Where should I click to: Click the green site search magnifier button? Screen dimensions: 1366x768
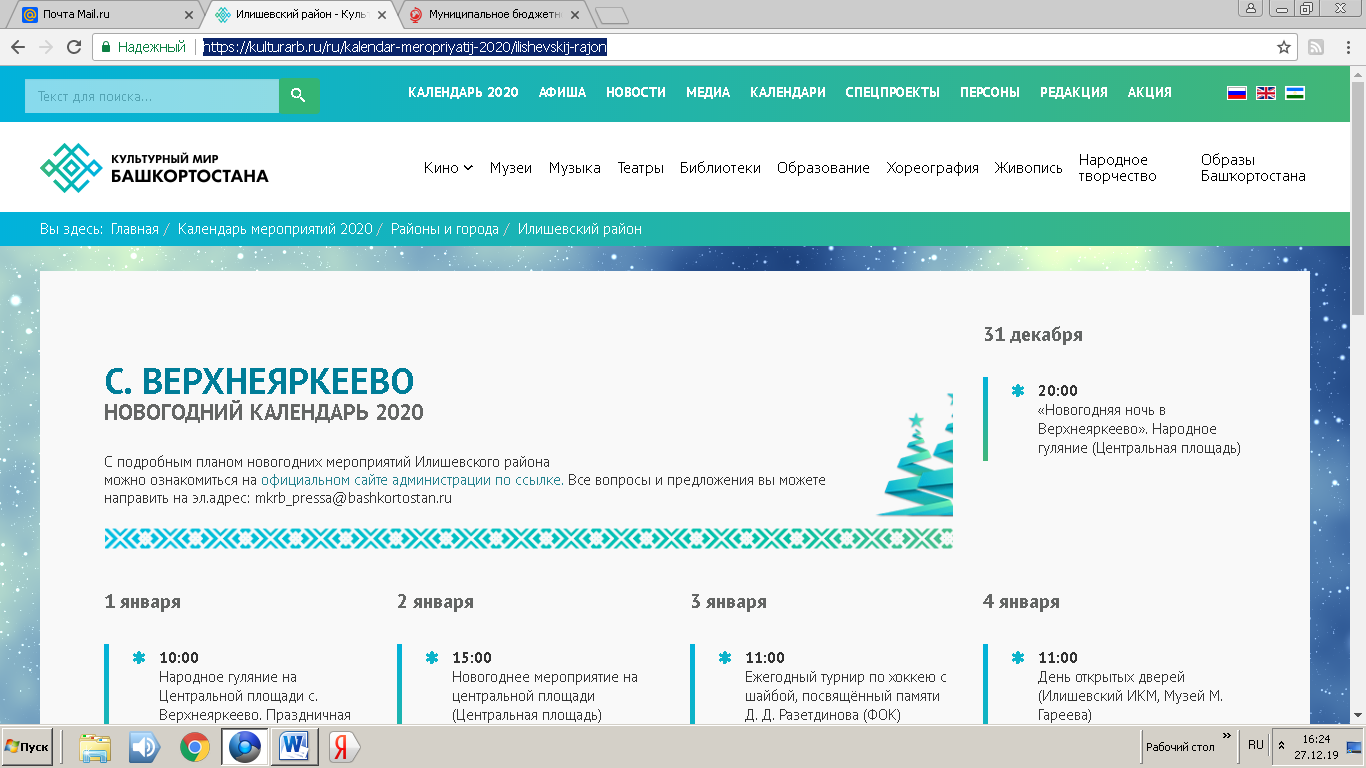(298, 96)
